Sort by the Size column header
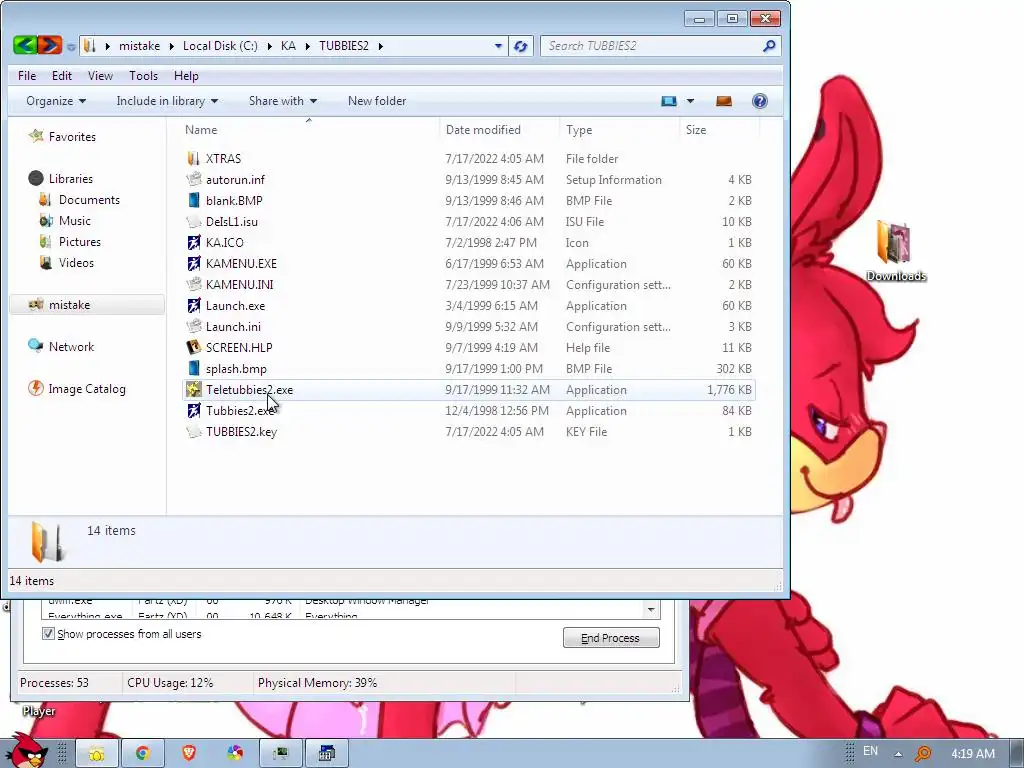1024x768 pixels. tap(719, 130)
